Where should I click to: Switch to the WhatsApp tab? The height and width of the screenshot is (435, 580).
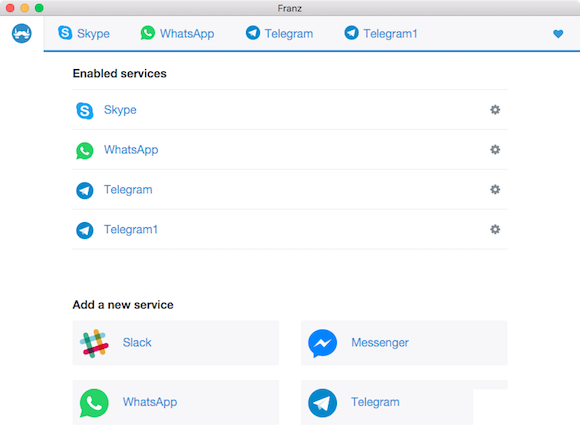click(x=177, y=33)
